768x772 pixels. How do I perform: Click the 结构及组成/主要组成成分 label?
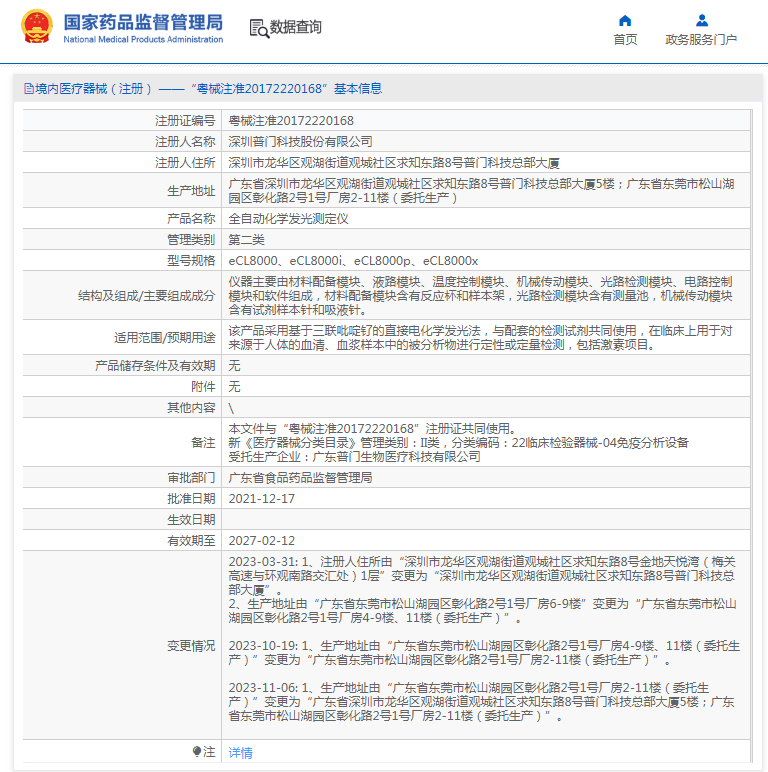point(147,295)
